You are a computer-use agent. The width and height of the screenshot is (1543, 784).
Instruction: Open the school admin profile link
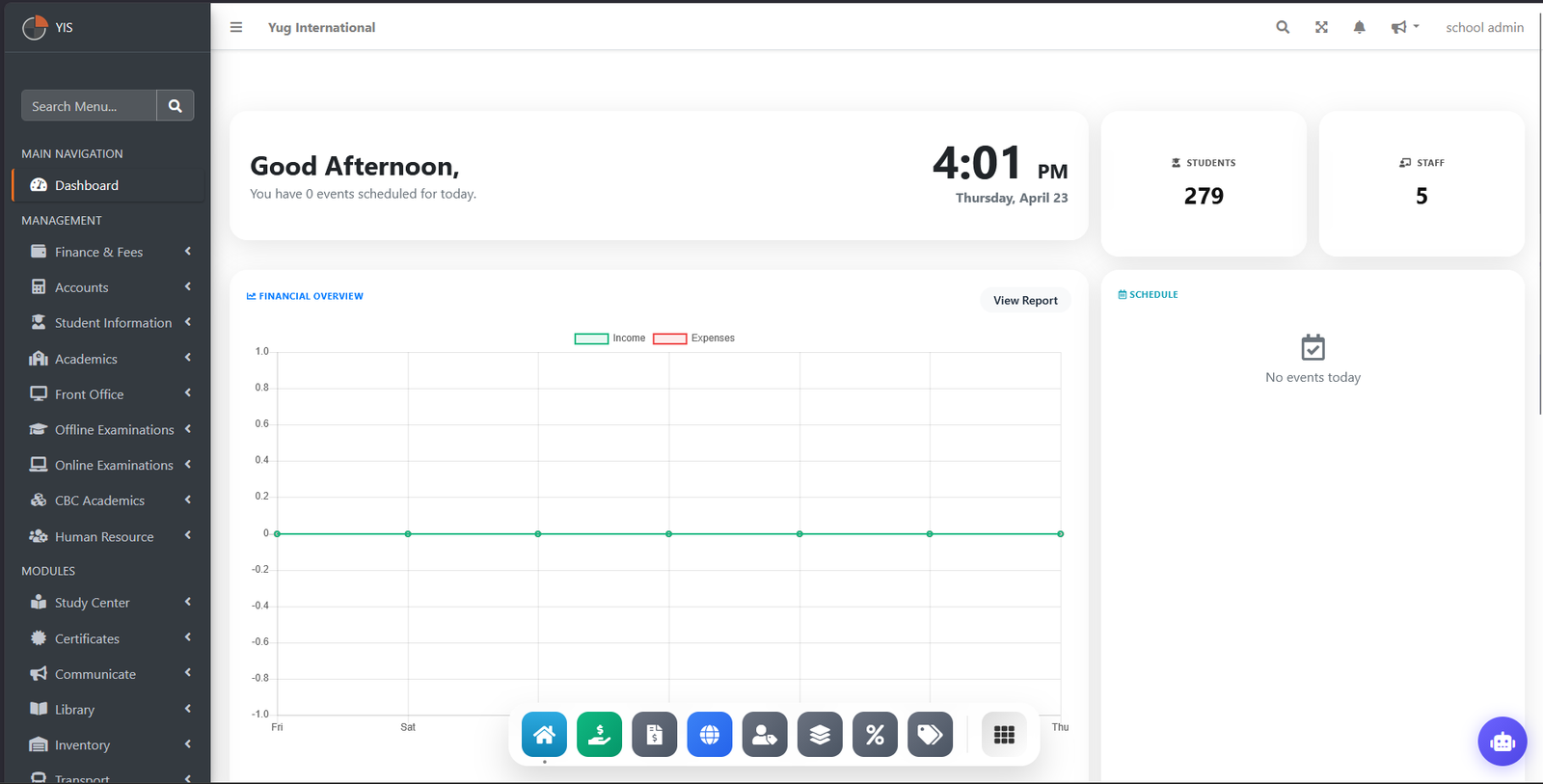[1484, 27]
